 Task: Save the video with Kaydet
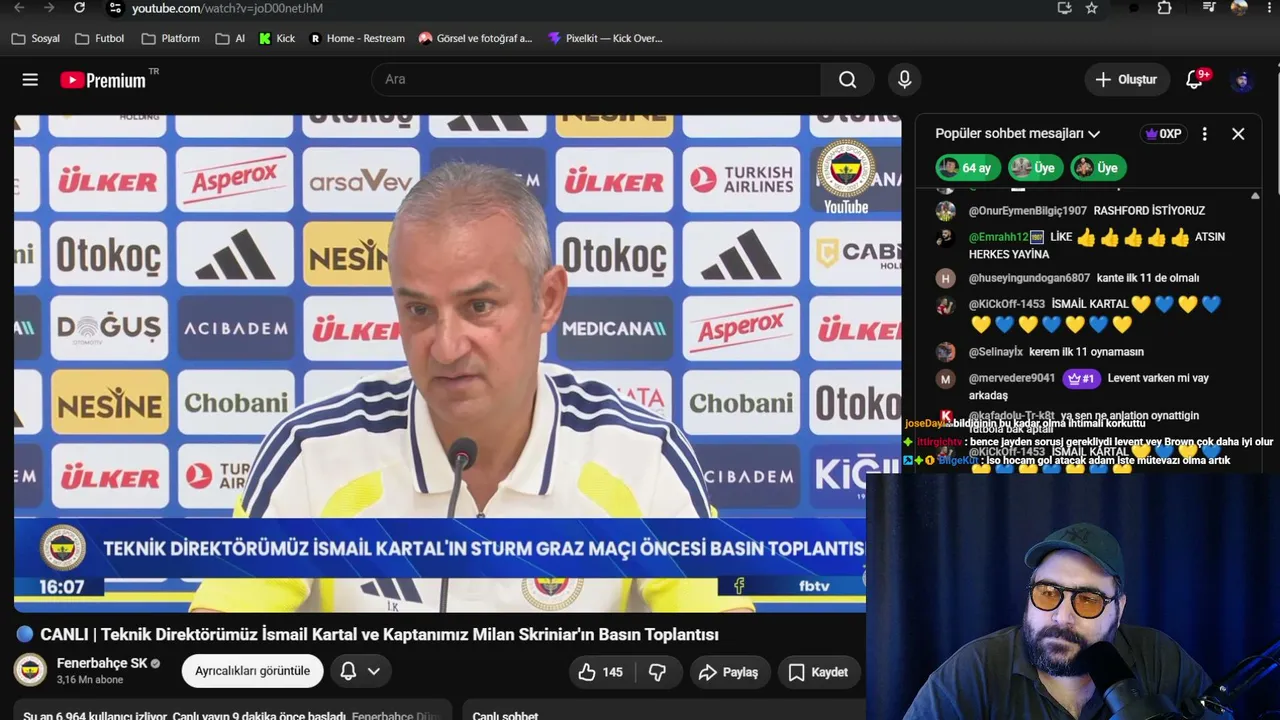coord(818,672)
